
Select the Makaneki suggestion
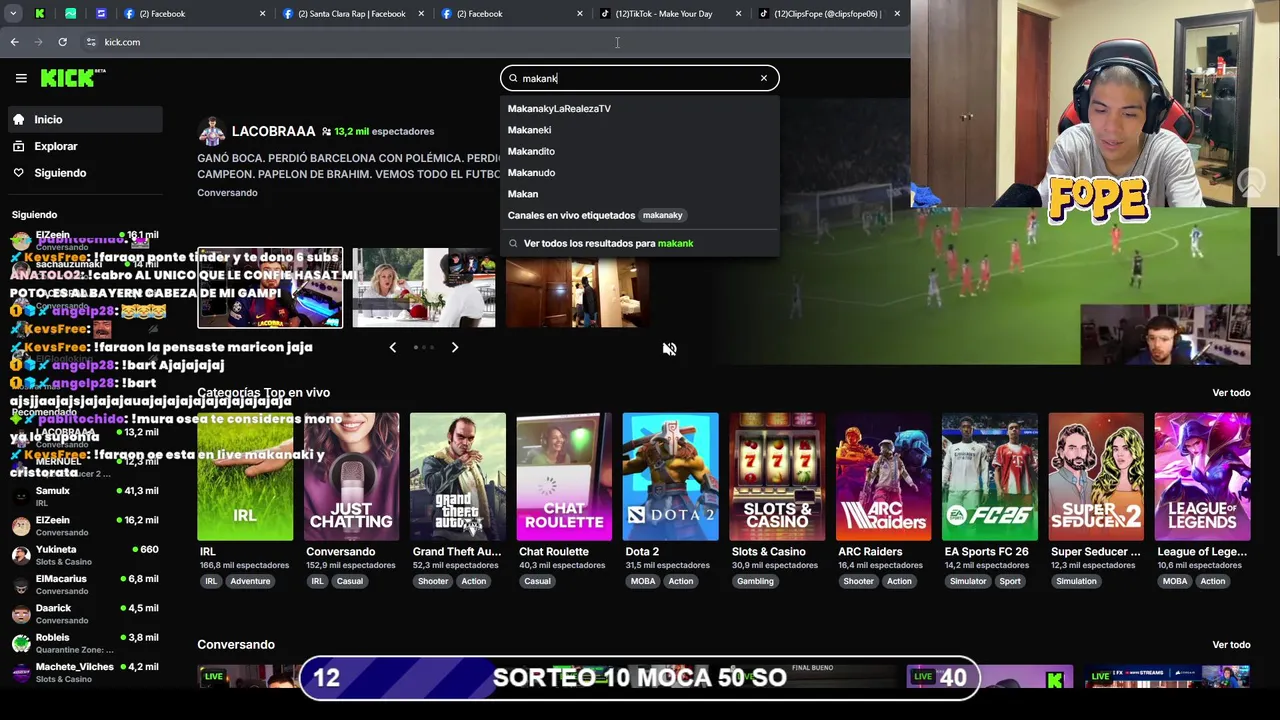point(529,130)
